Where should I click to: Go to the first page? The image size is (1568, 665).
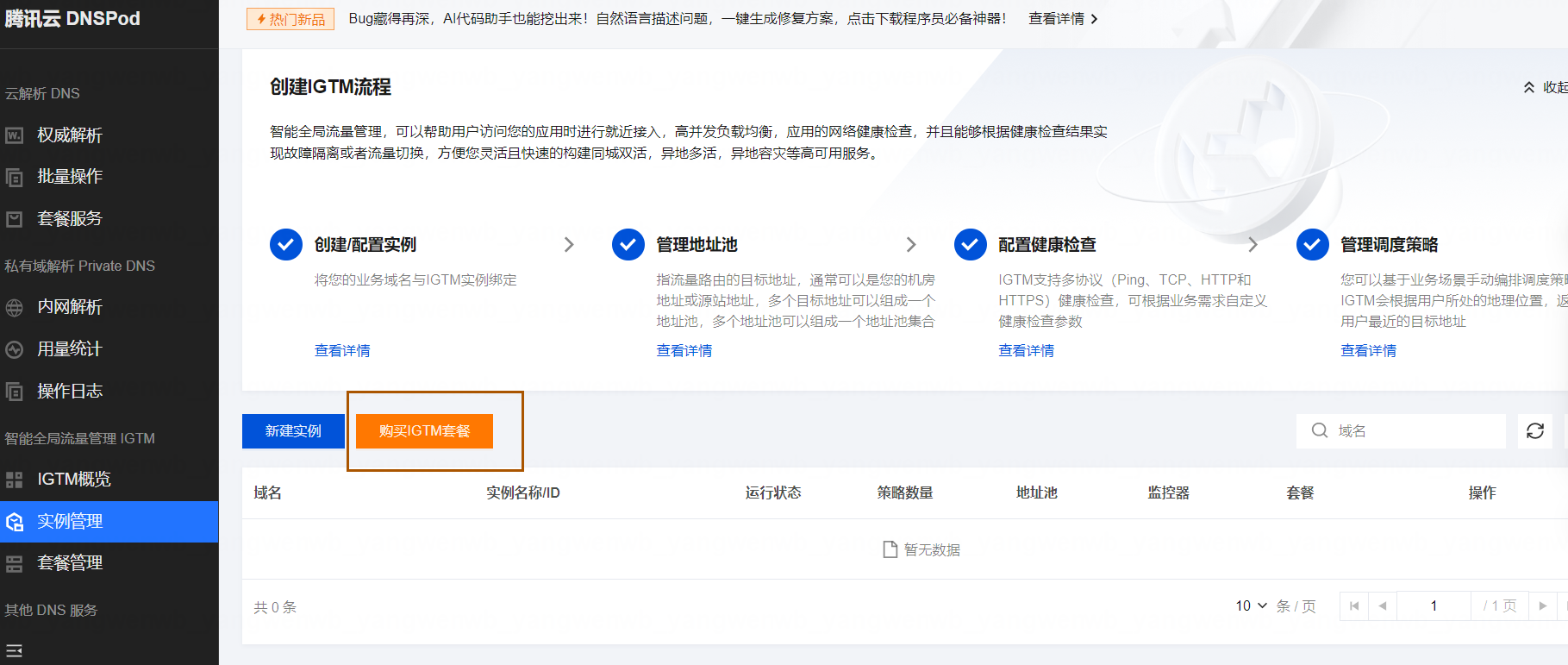click(x=1354, y=606)
